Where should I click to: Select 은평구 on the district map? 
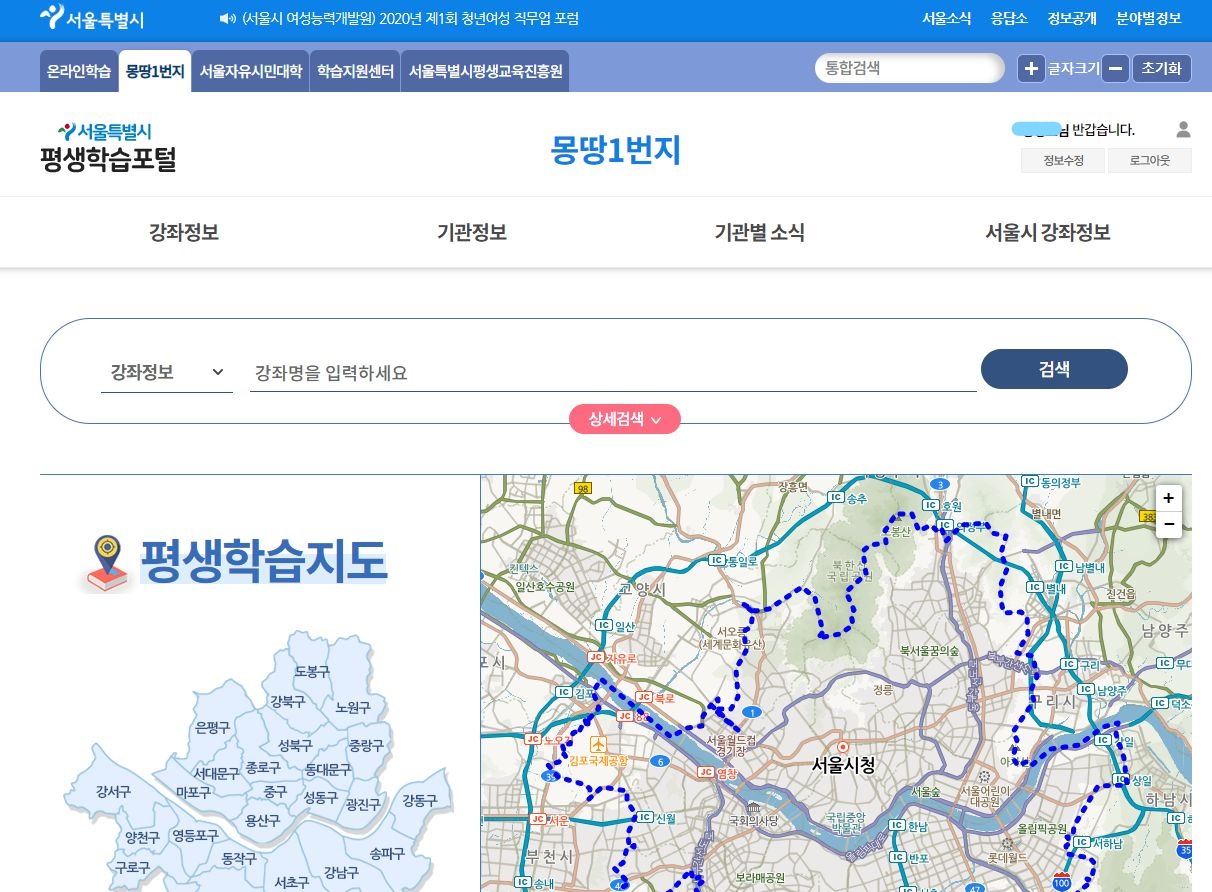coord(213,727)
